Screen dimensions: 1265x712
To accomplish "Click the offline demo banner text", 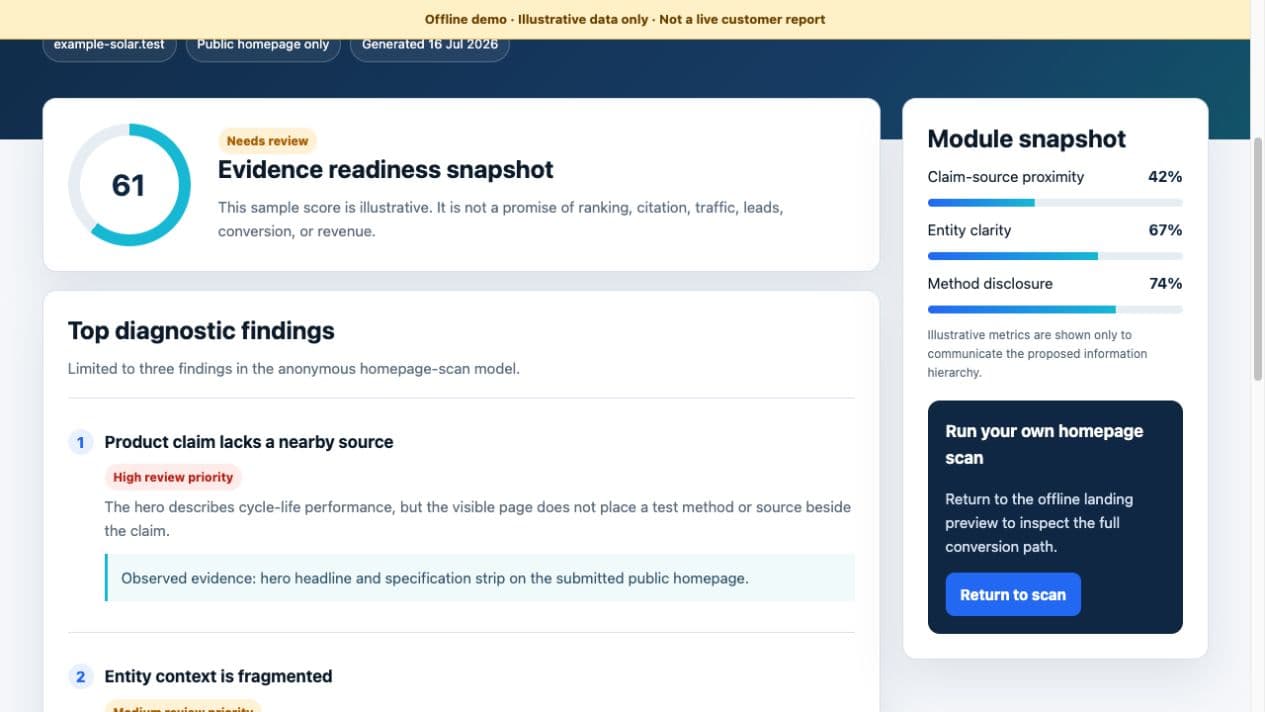I will click(625, 19).
